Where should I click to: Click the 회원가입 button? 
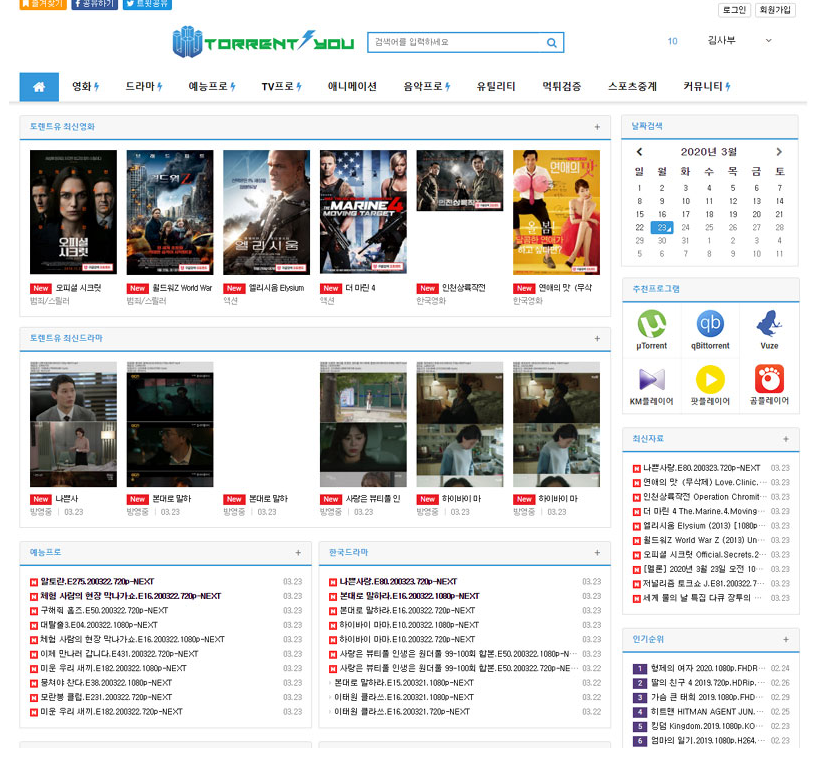(775, 10)
